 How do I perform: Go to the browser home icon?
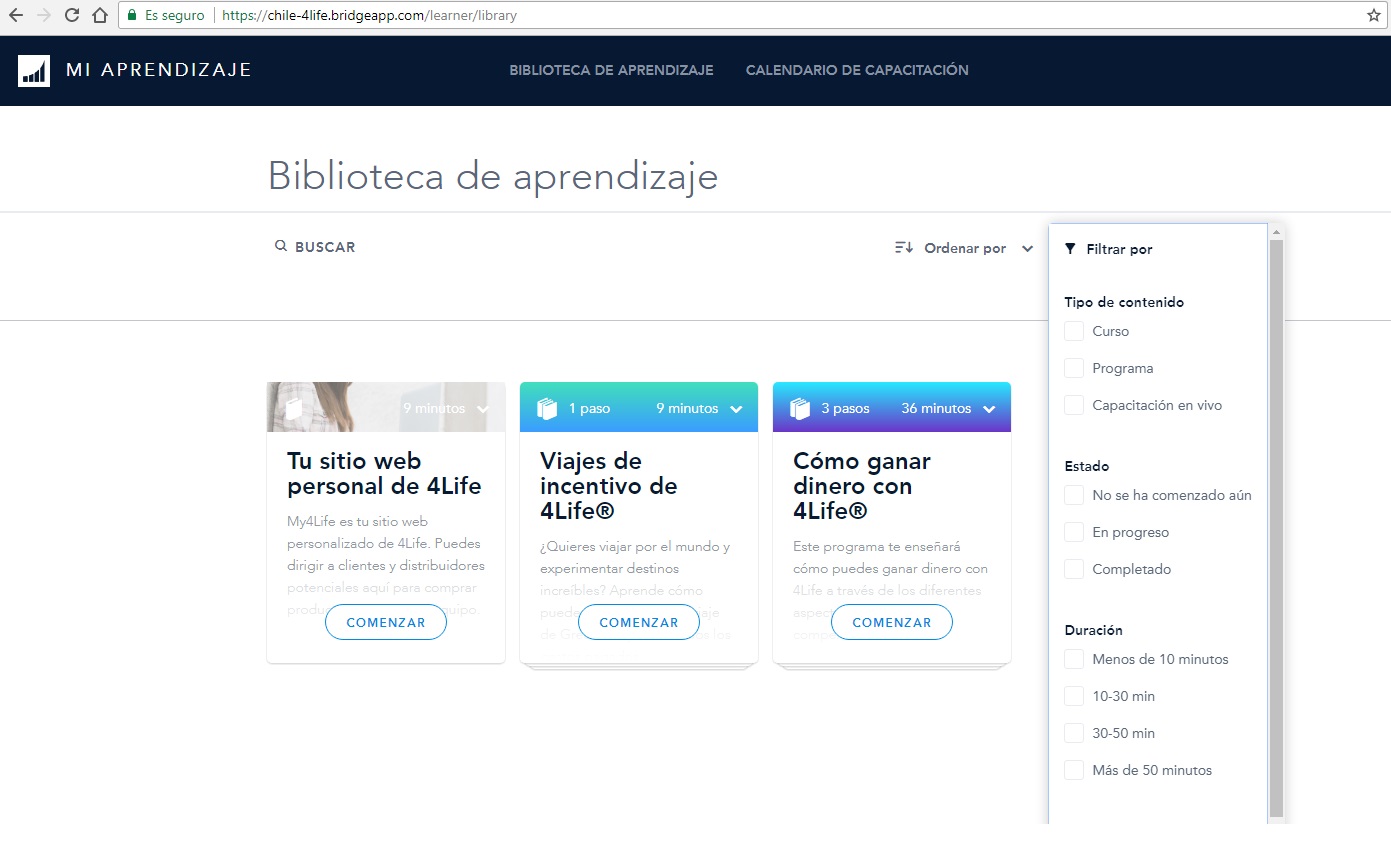(99, 16)
